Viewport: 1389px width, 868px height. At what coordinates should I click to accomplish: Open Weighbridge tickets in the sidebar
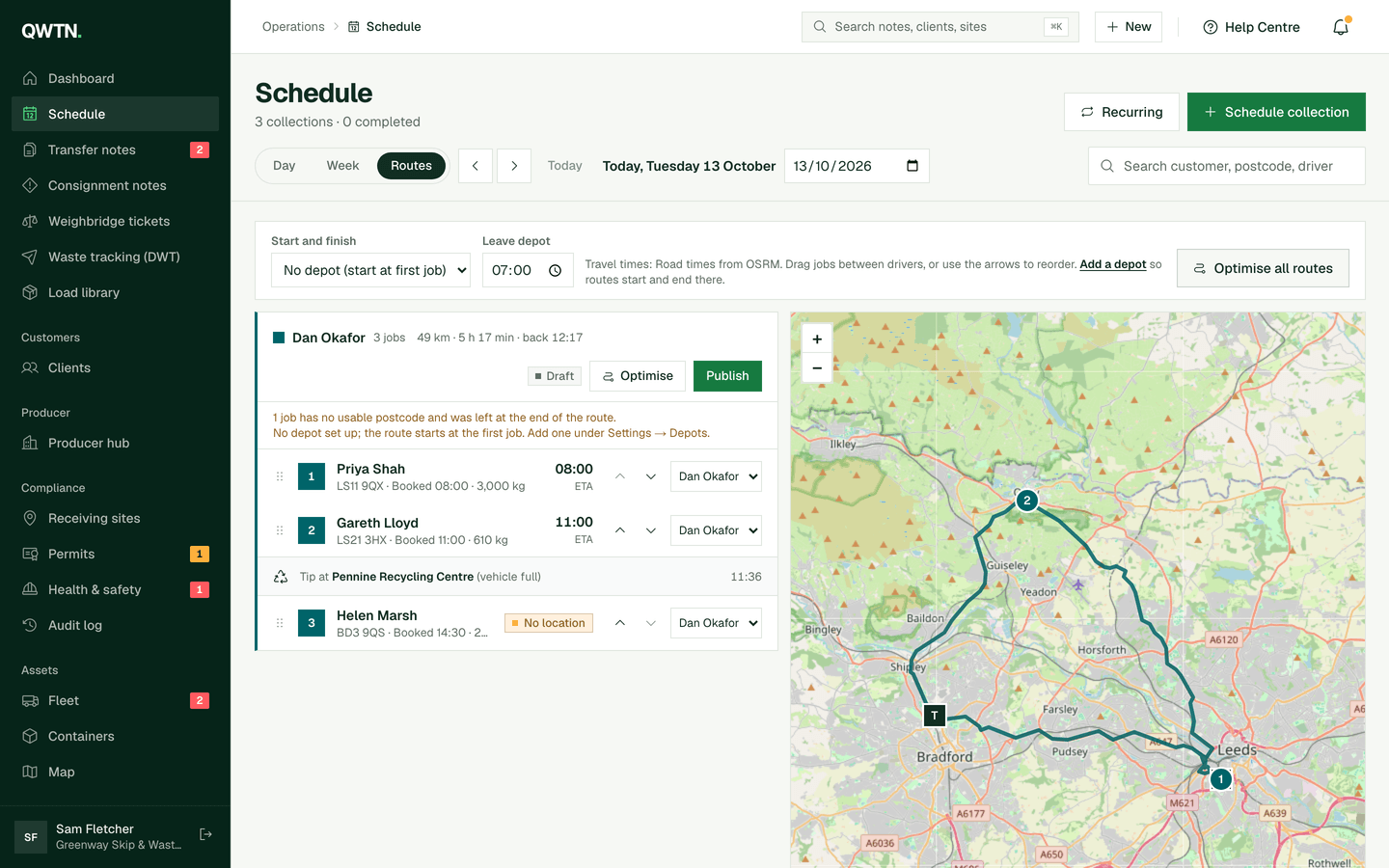point(115,221)
